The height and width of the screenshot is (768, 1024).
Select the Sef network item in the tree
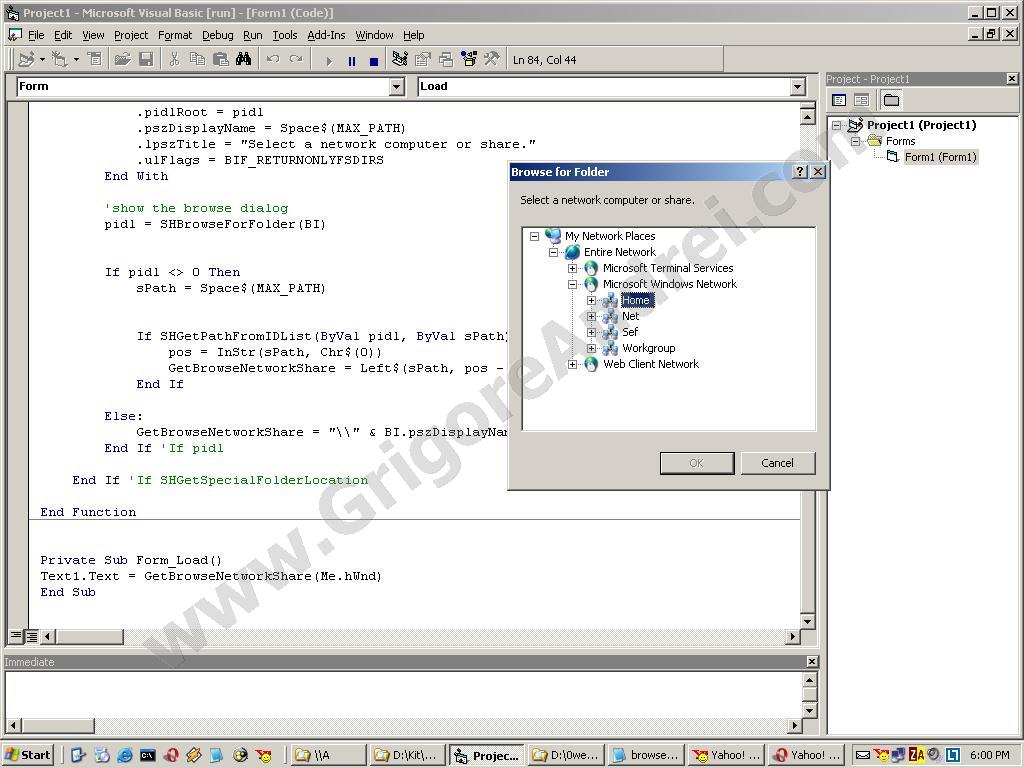[630, 332]
